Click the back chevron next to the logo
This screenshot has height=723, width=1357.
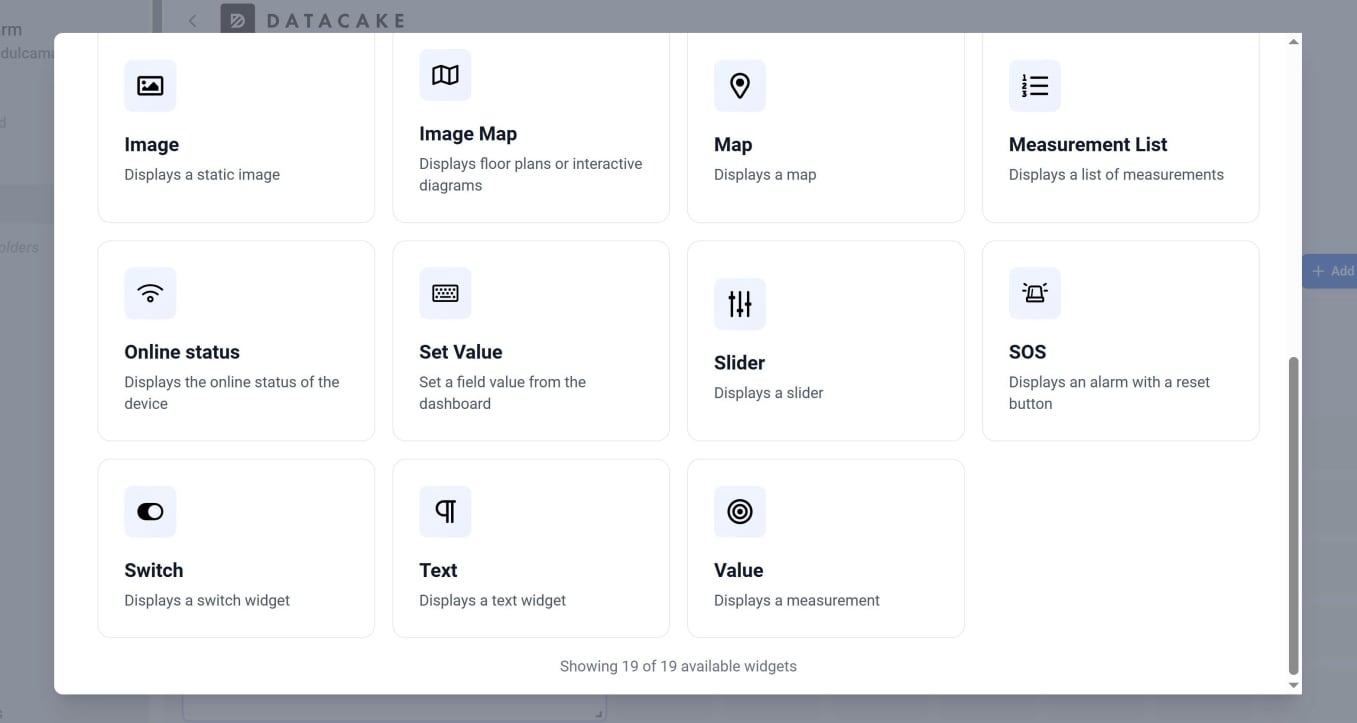click(192, 20)
